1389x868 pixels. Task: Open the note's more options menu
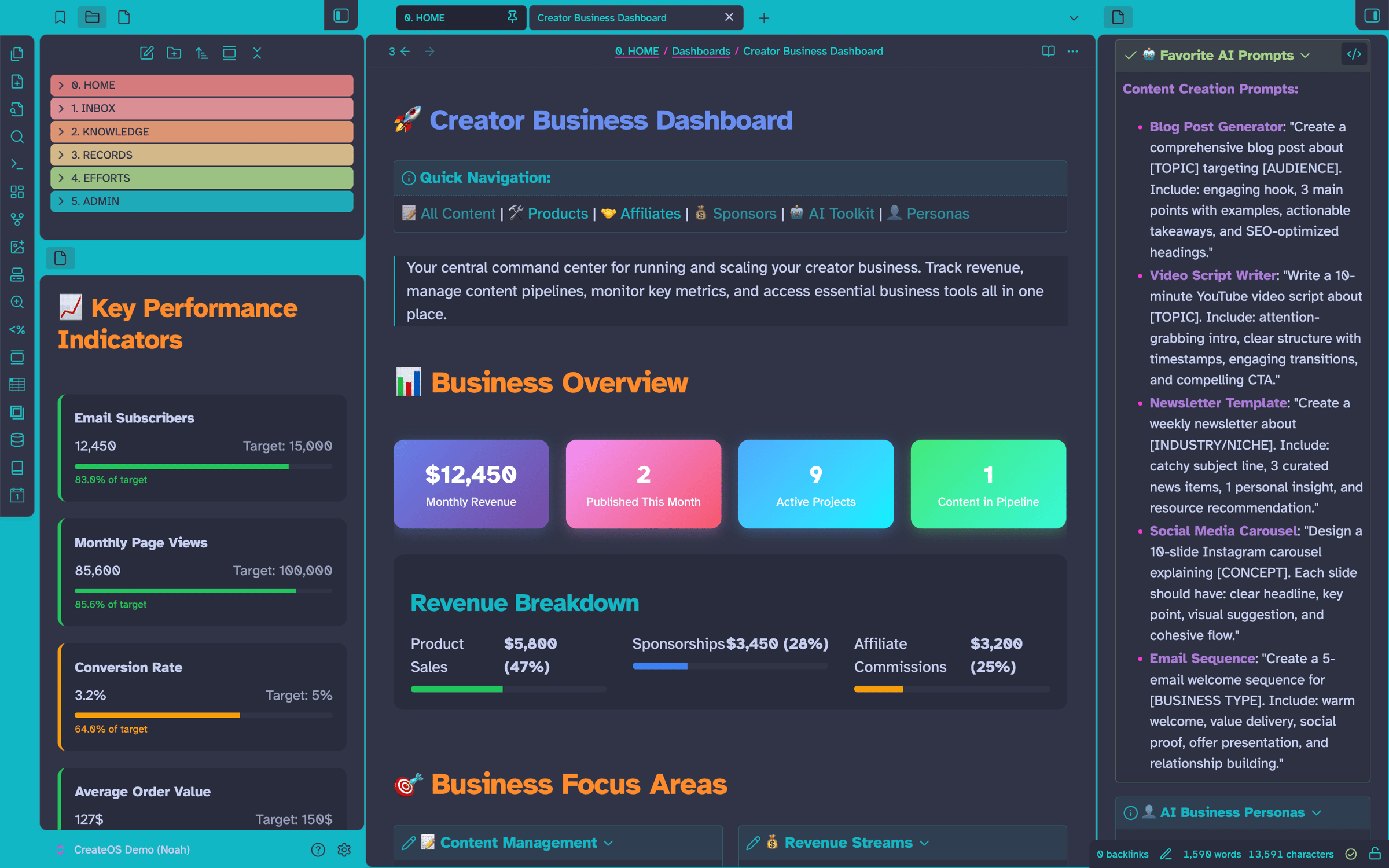pos(1072,51)
